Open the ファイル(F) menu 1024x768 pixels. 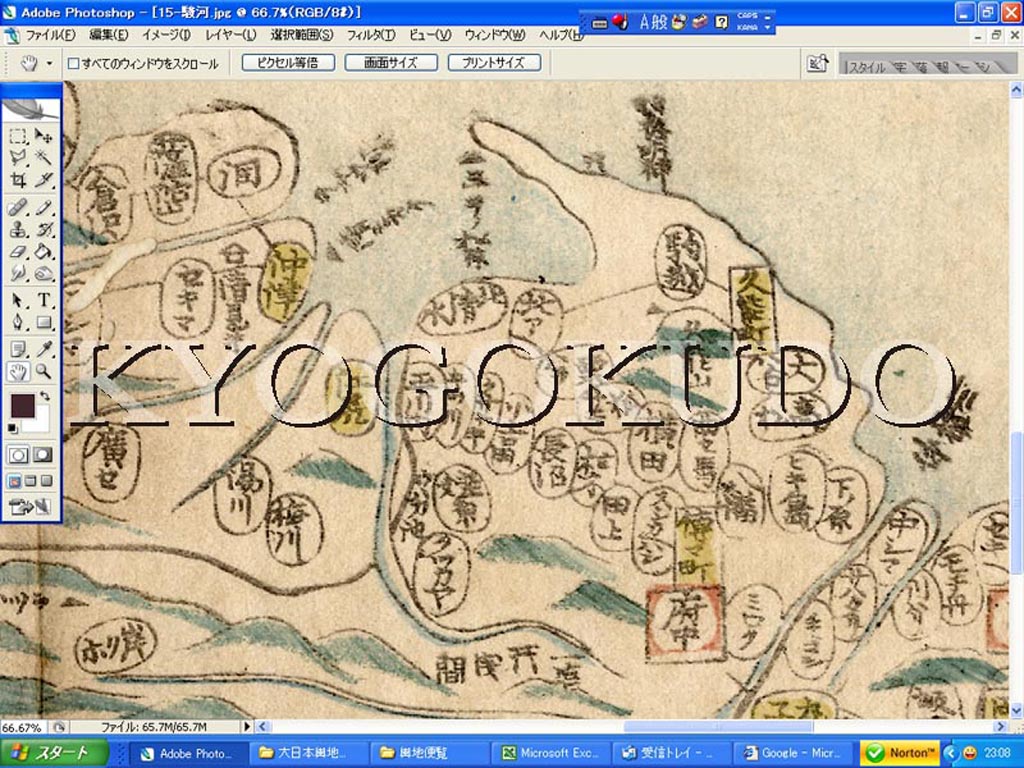pos(49,35)
